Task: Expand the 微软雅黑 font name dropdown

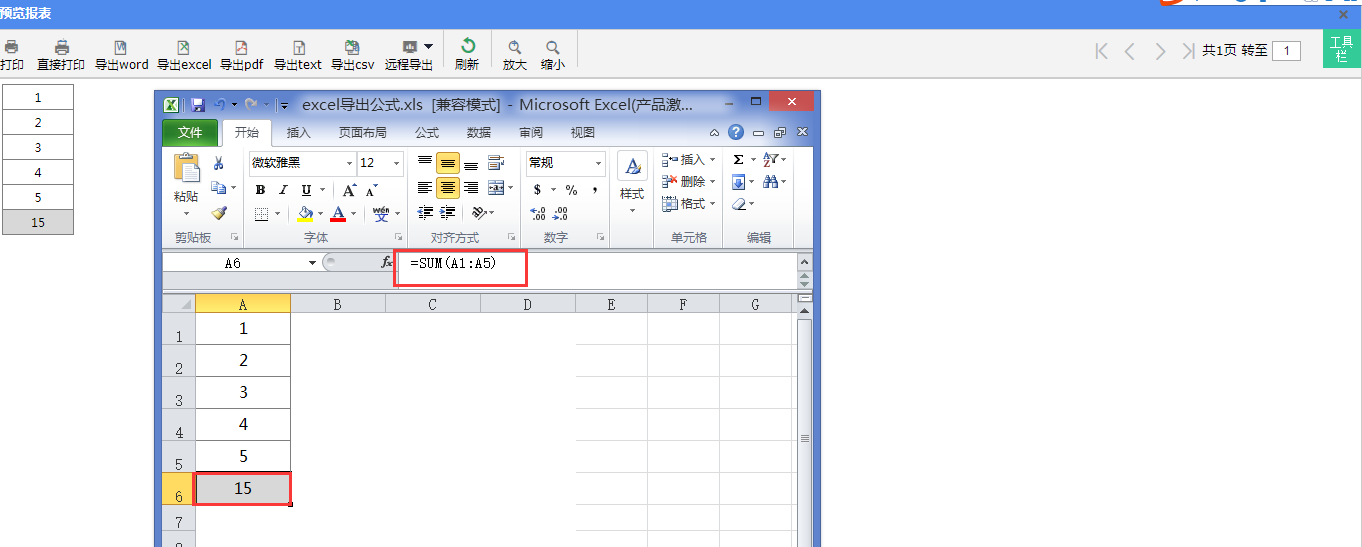Action: pos(349,163)
